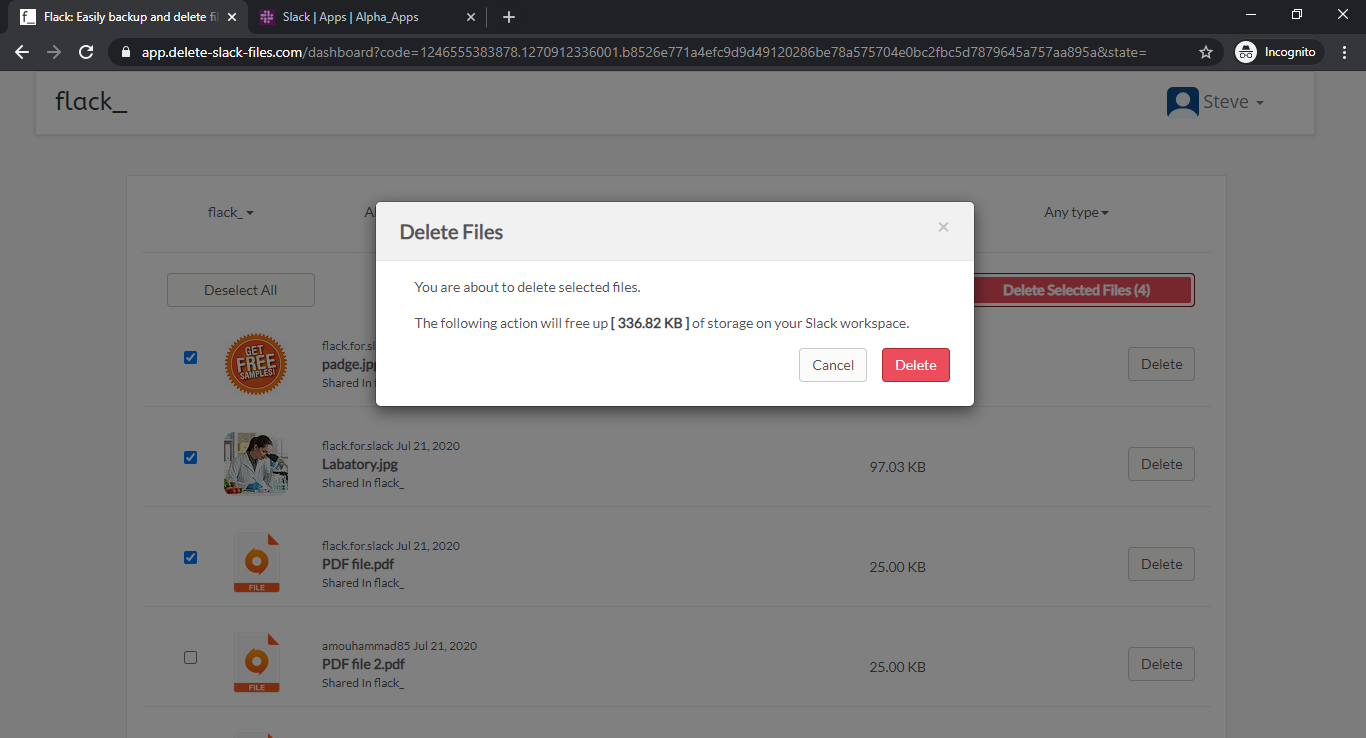Click the PDF file 2.pdf file name
This screenshot has height=738, width=1366.
click(x=363, y=664)
